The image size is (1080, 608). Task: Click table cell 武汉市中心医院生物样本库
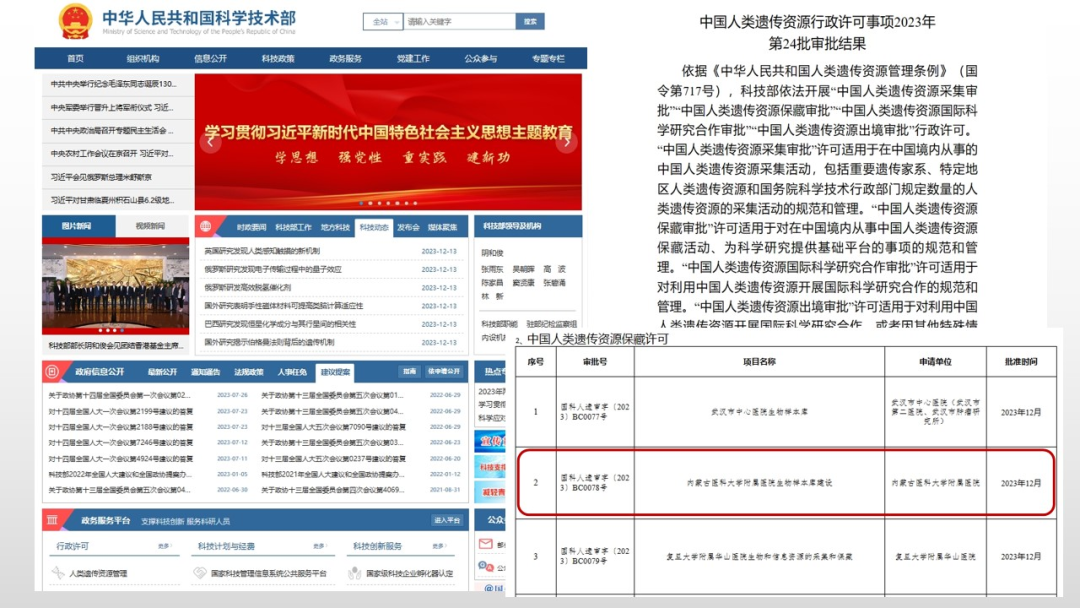759,412
